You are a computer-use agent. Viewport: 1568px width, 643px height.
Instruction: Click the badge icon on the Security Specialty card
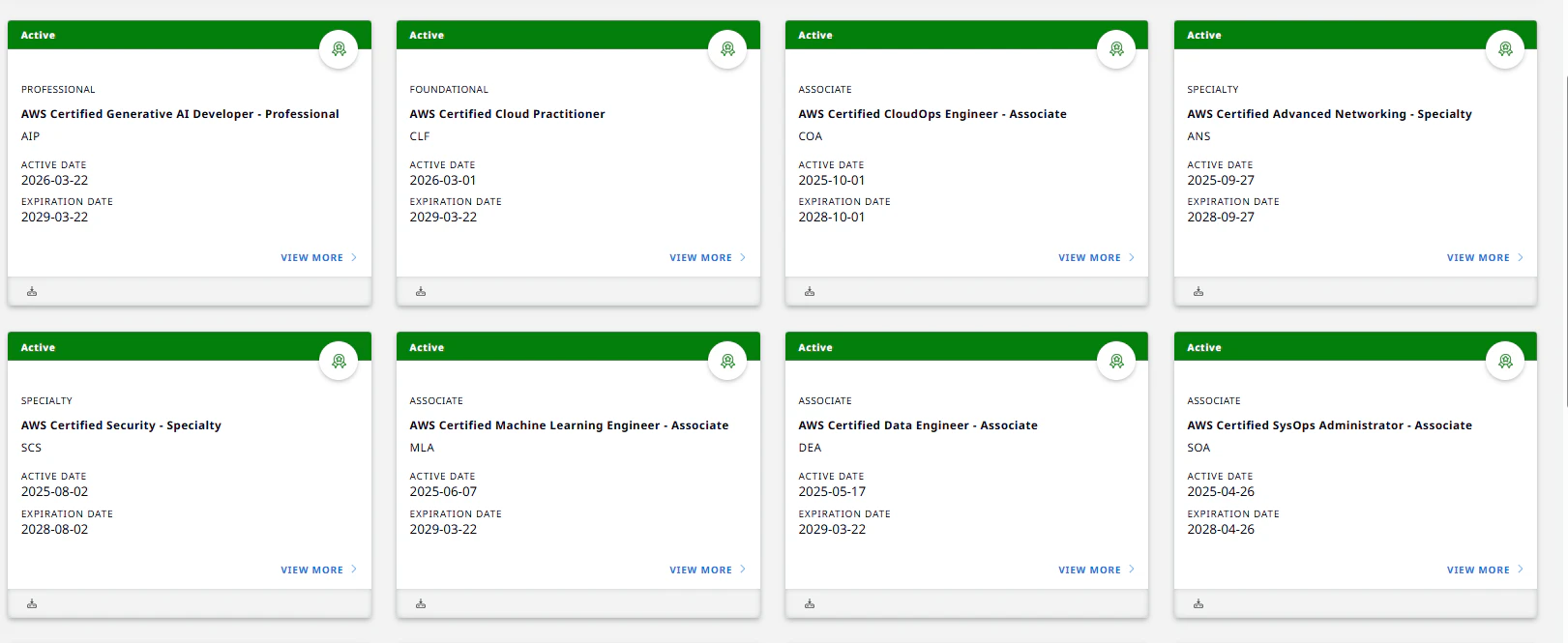[339, 362]
